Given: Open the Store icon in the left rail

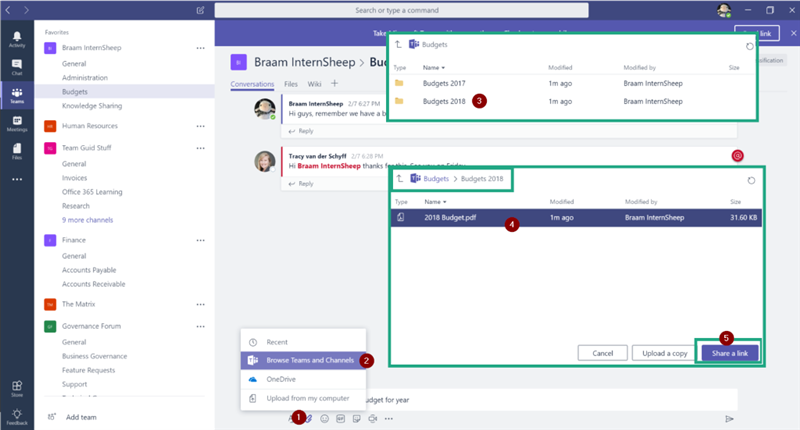Looking at the screenshot, I should [x=17, y=388].
